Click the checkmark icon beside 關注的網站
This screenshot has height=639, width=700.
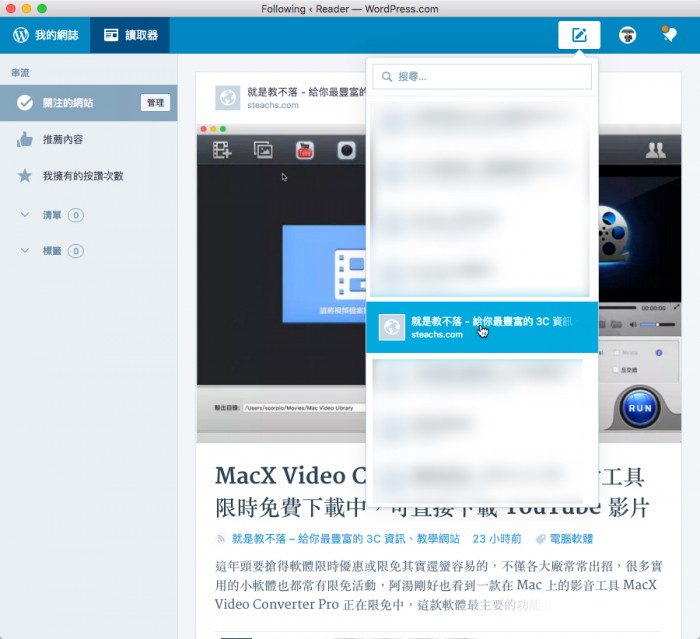tap(25, 103)
